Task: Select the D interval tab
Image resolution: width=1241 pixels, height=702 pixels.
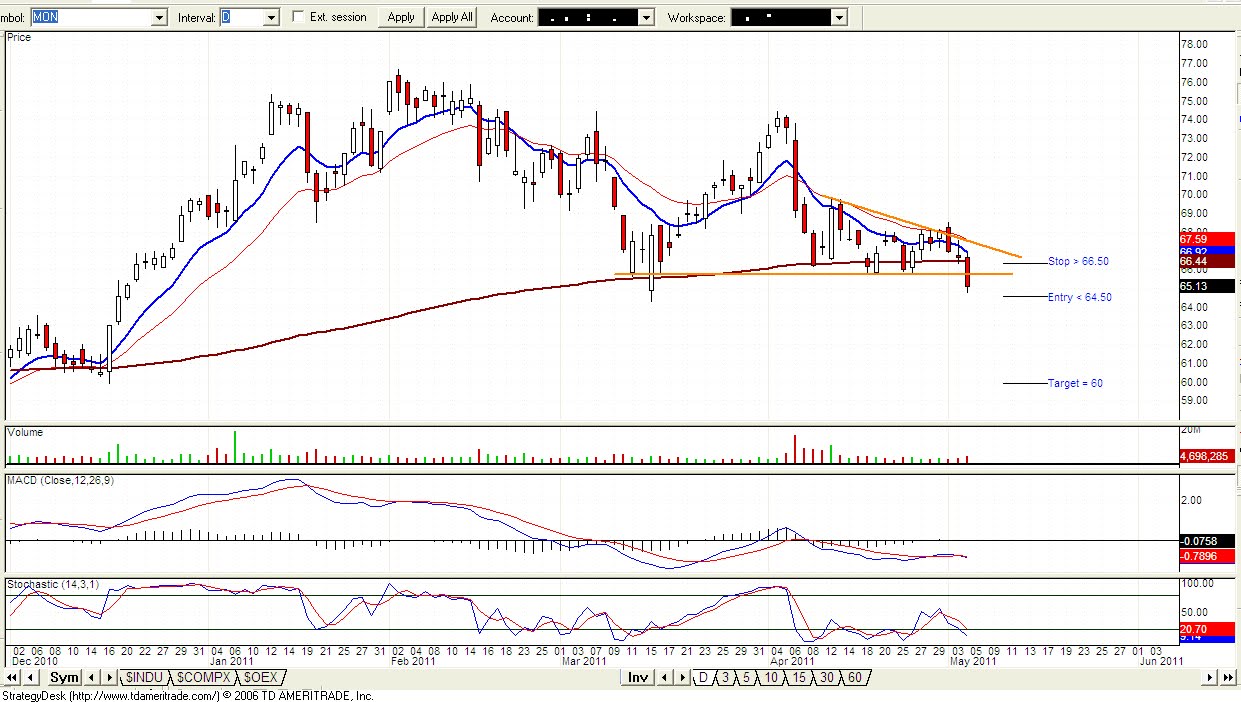Action: tap(703, 677)
